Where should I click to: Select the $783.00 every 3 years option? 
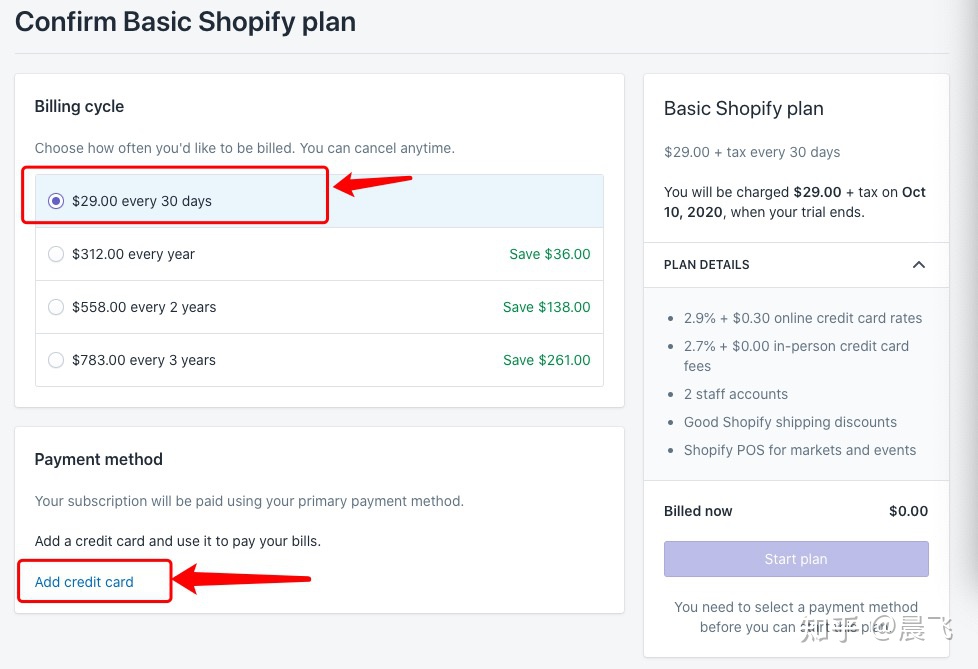[56, 360]
